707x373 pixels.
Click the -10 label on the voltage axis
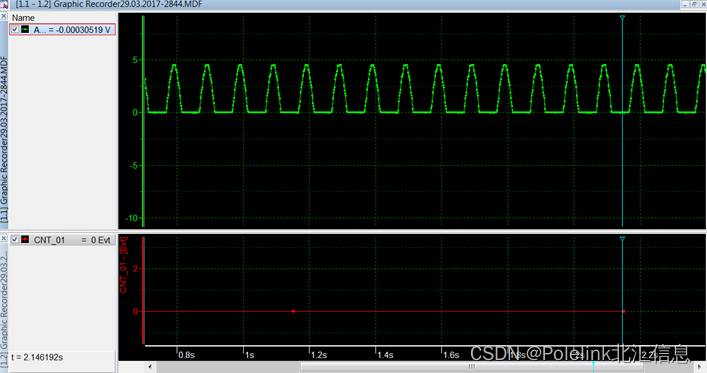pyautogui.click(x=131, y=218)
